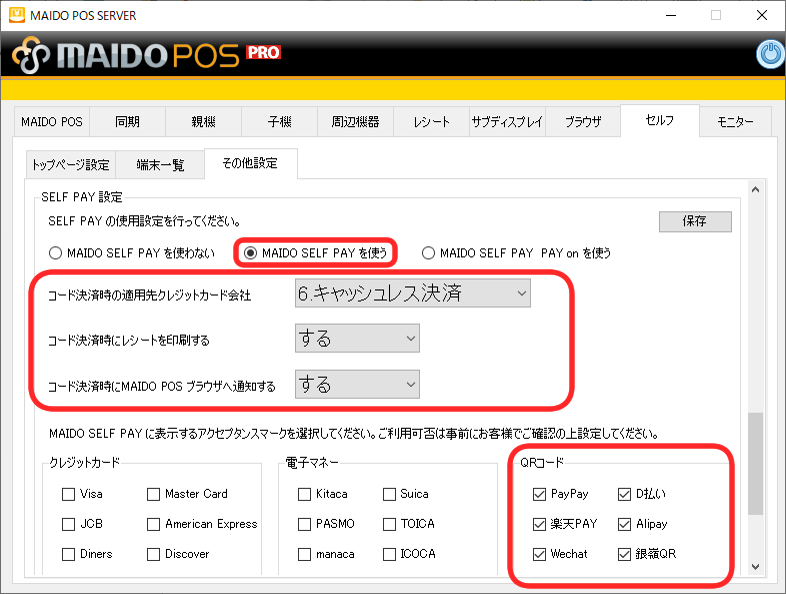The height and width of the screenshot is (594, 786).
Task: Click the MAIDO POS PRO logo
Action: (x=146, y=55)
